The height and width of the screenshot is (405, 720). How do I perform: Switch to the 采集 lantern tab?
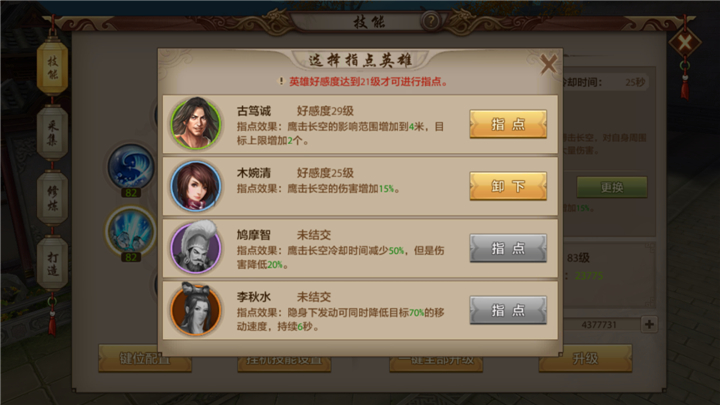click(x=52, y=132)
